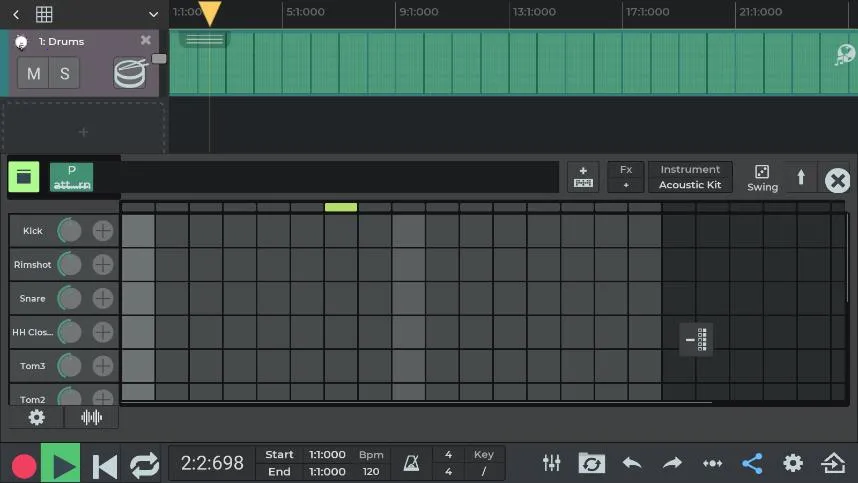
Task: Adjust the Kick volume knob
Action: [x=70, y=231]
